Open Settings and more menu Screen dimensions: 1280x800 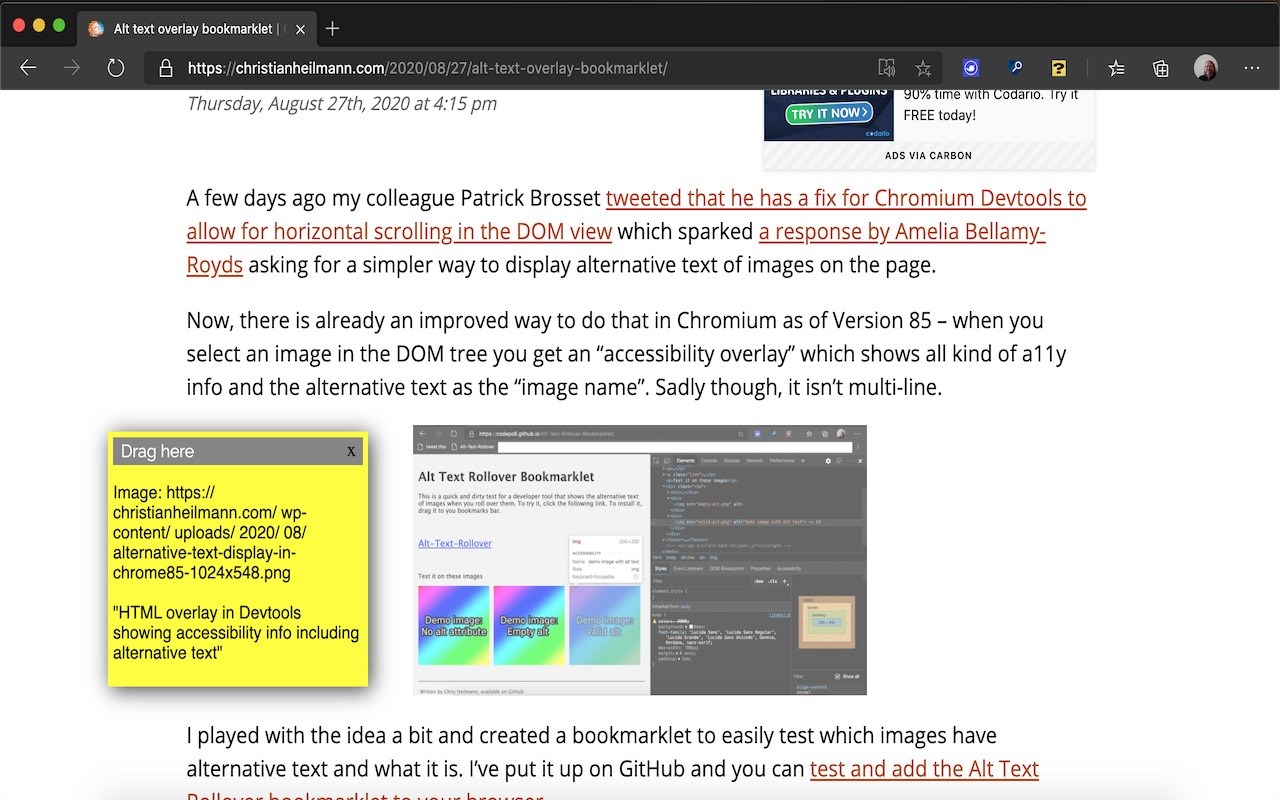[1252, 68]
